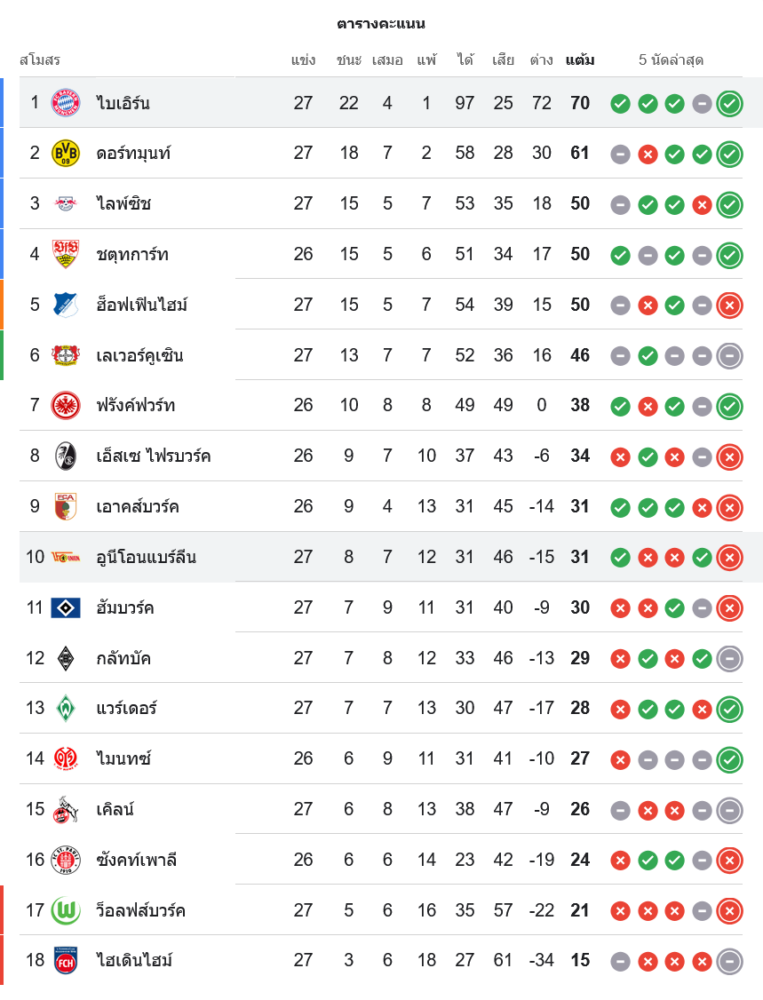Click Hoffenheim's latest circled loss result
This screenshot has height=1000, width=763.
point(730,305)
